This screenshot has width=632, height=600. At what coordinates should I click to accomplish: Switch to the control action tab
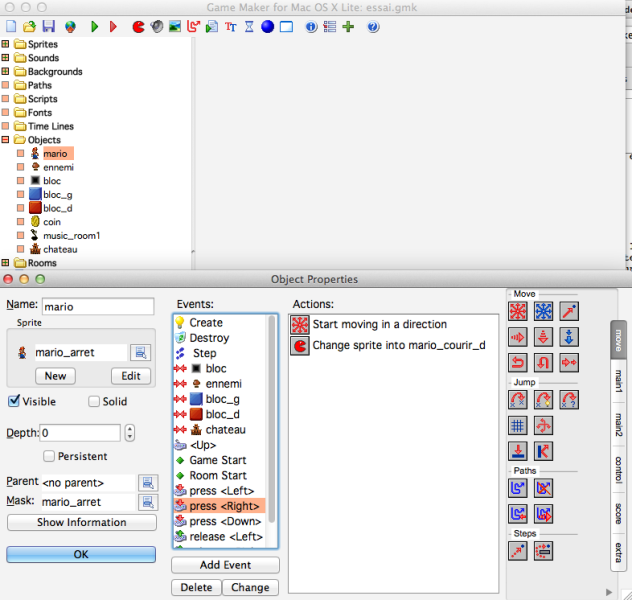pyautogui.click(x=618, y=470)
